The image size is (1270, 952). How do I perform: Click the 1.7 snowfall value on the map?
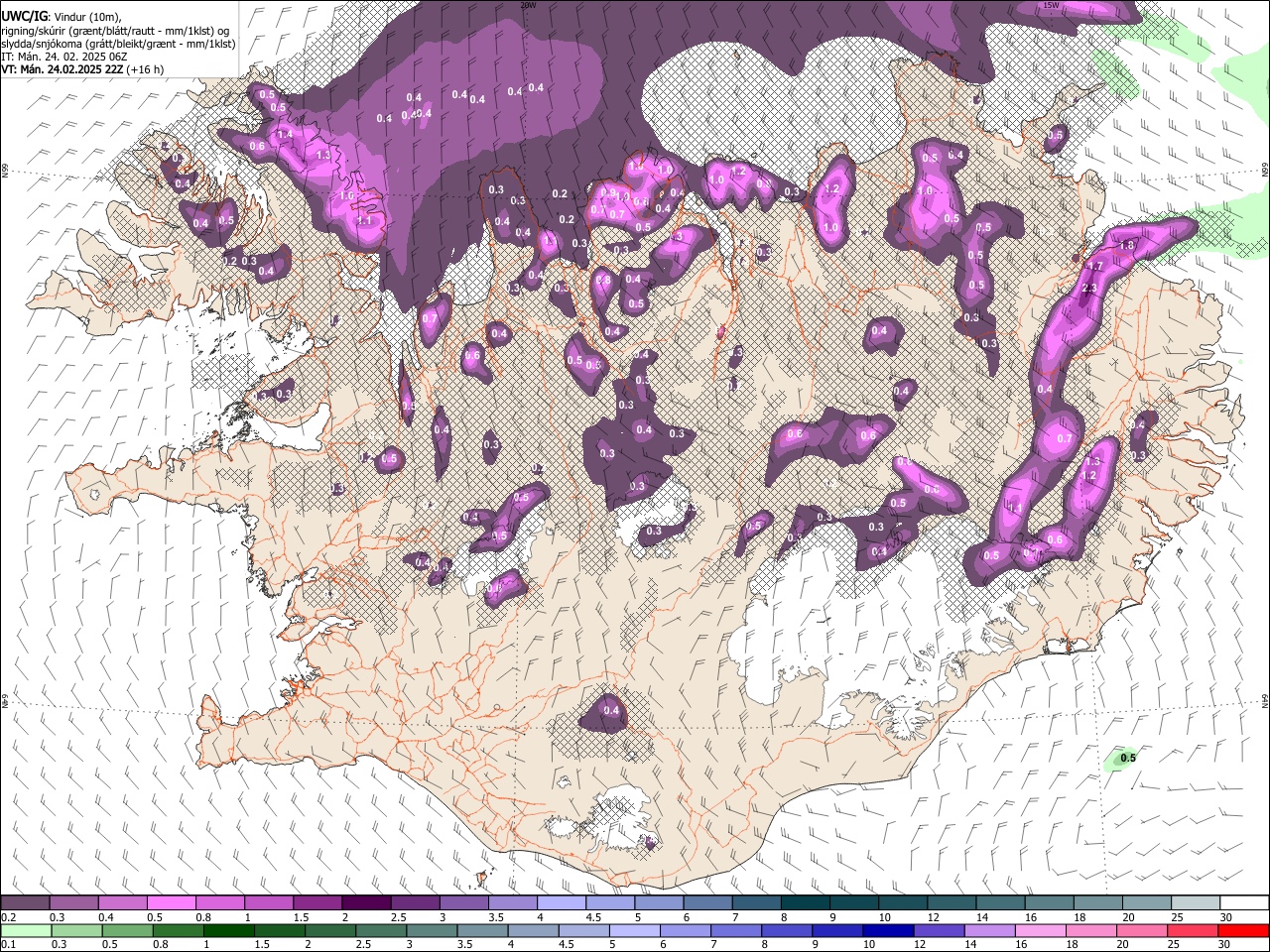[1095, 267]
